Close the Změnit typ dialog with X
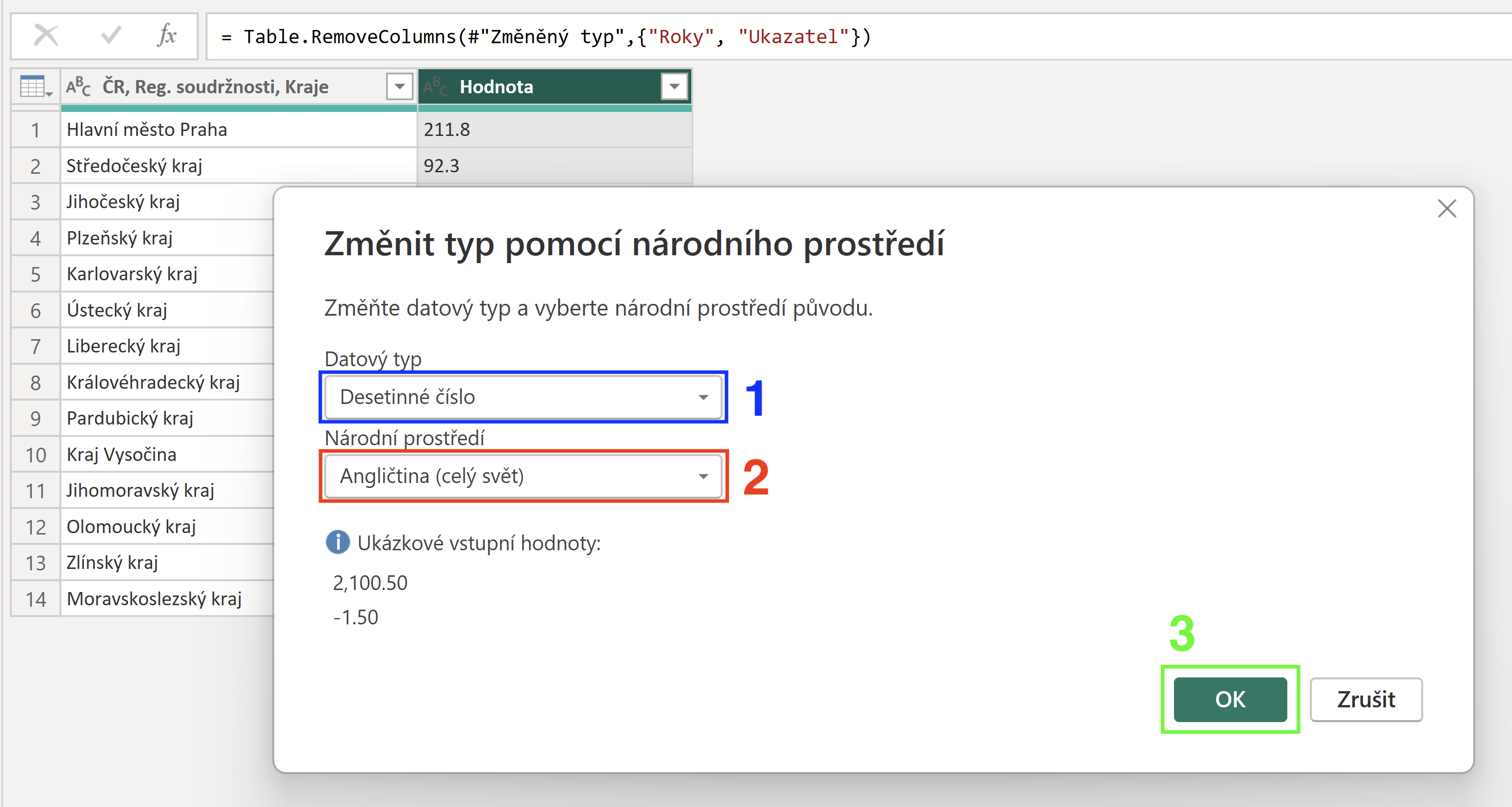 click(1447, 209)
